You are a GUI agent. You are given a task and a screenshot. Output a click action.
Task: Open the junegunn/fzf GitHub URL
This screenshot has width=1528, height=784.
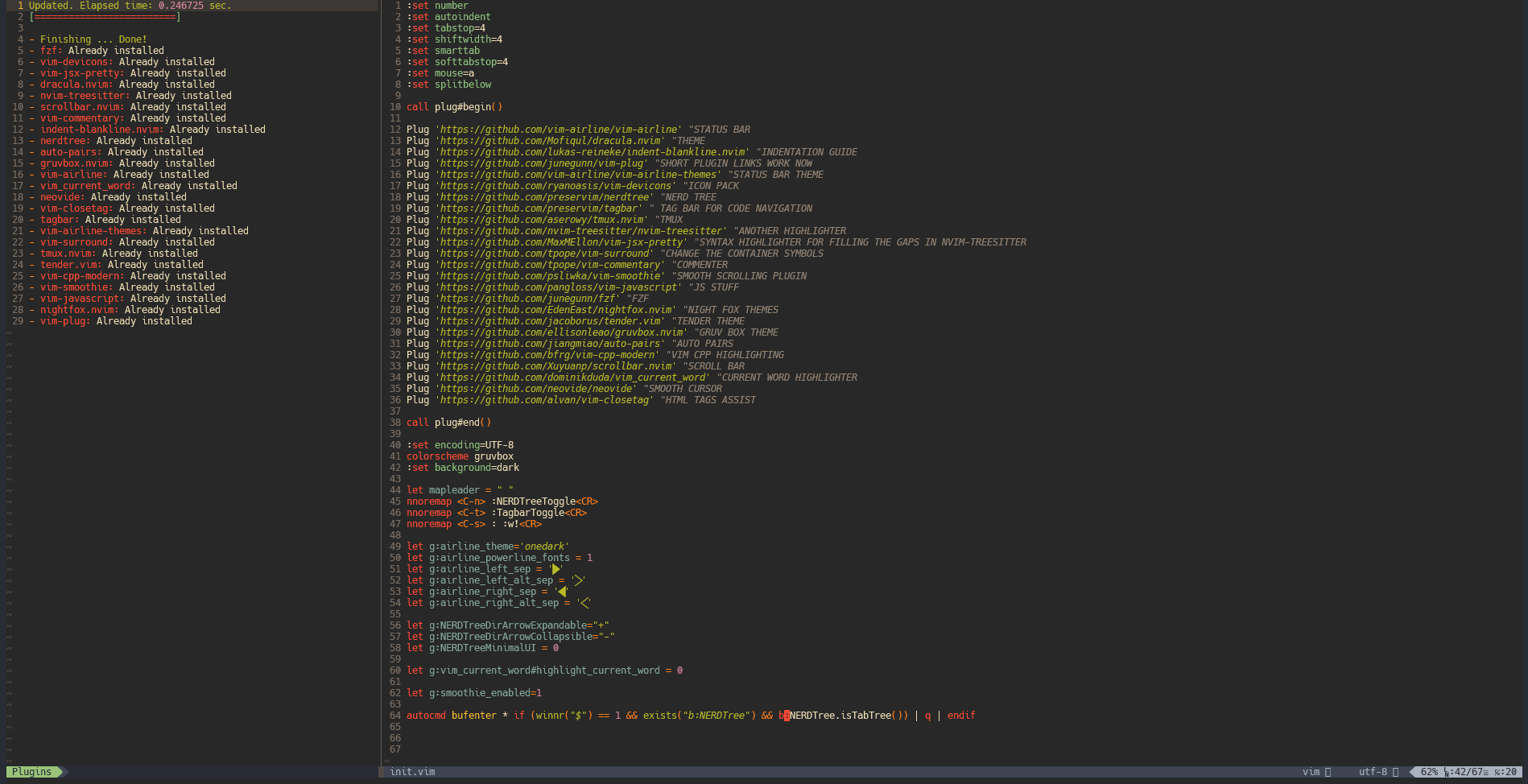click(x=525, y=298)
